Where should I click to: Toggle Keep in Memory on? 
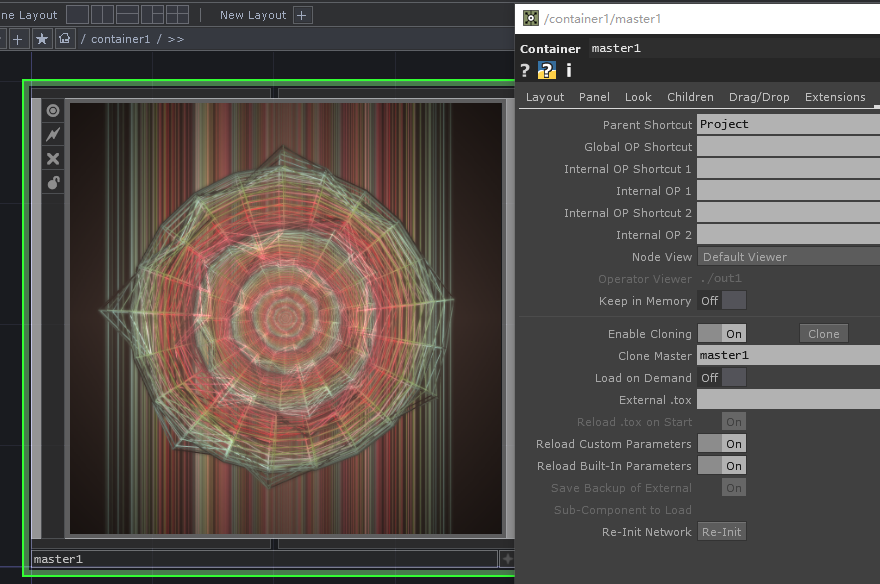[722, 301]
